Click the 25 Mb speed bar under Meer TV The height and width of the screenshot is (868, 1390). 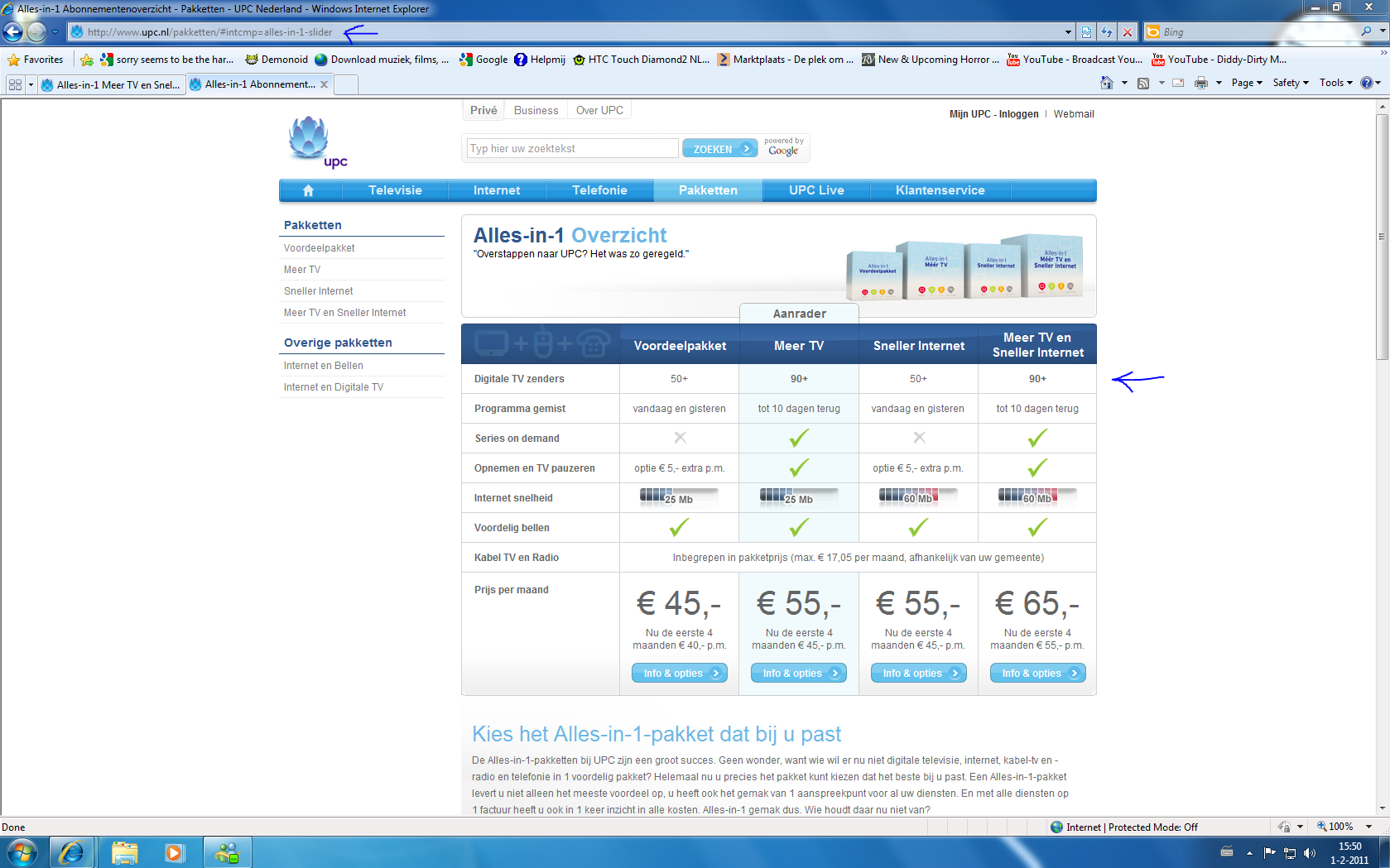coord(799,496)
